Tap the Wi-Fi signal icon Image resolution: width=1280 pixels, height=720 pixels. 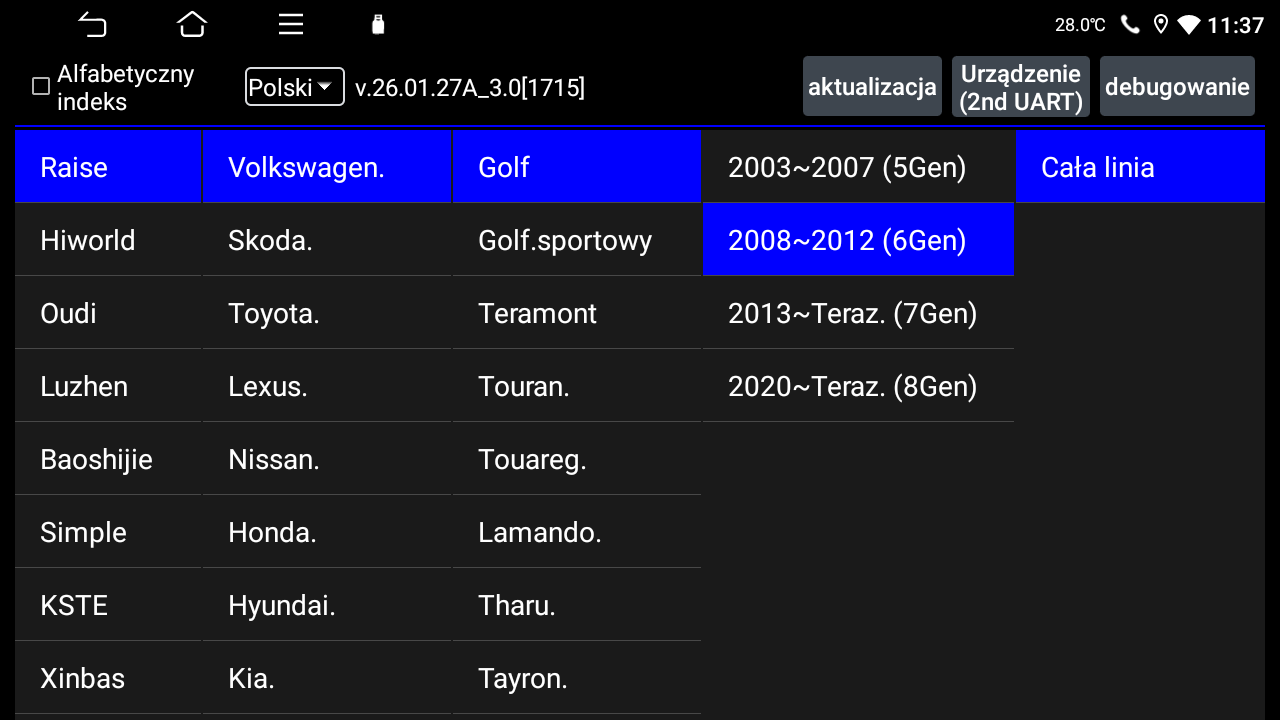(x=1189, y=25)
